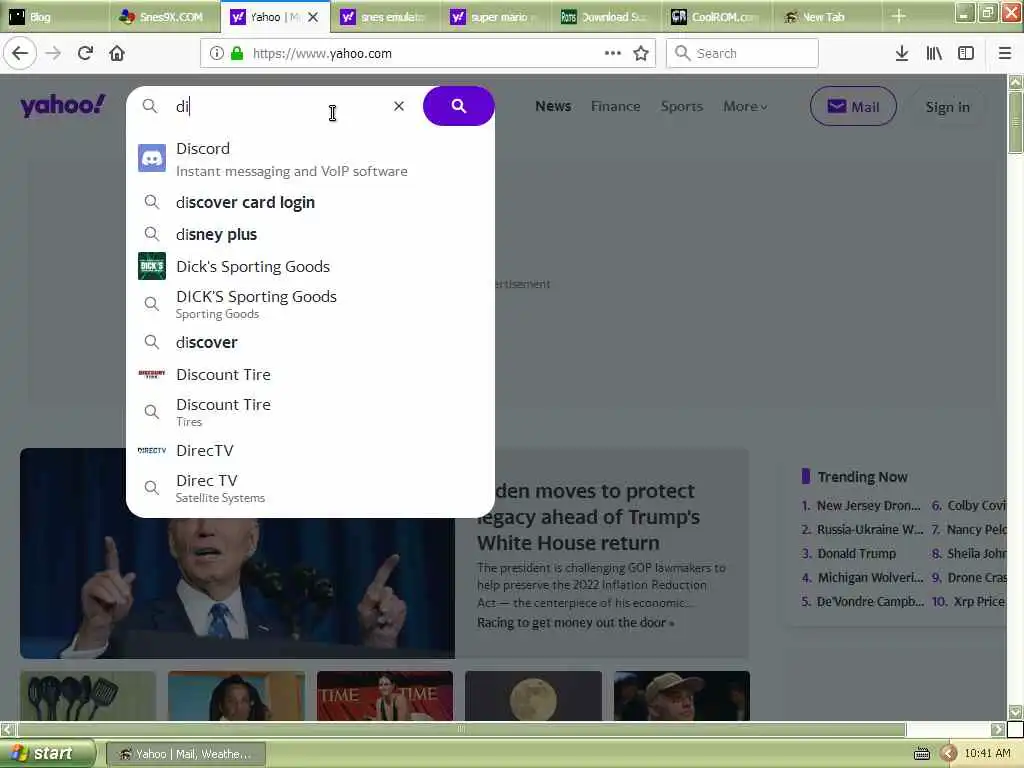Viewport: 1024px width, 768px height.
Task: Open the library bookshelf icon
Action: 935,54
